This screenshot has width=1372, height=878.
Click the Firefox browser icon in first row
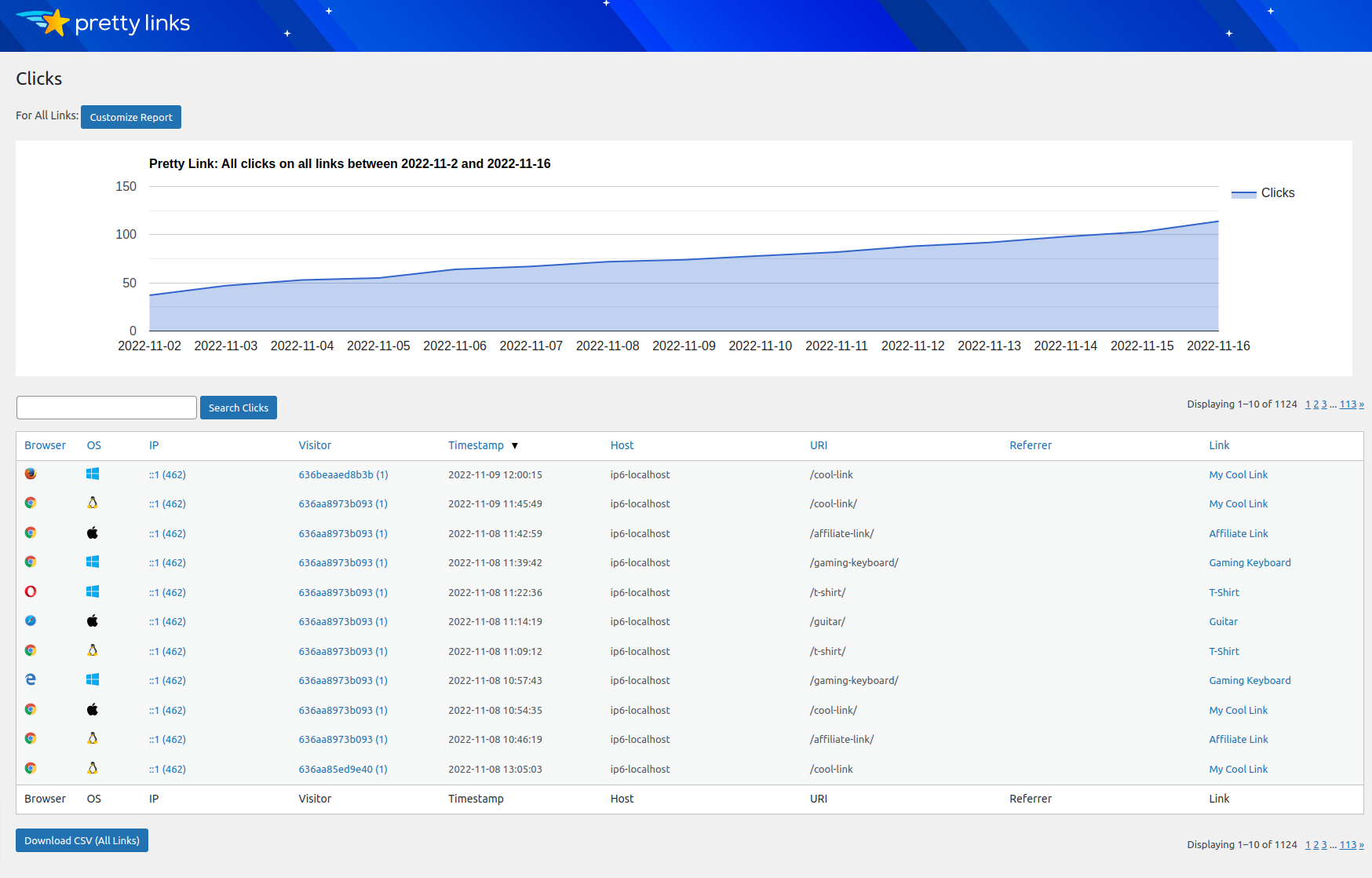click(30, 474)
